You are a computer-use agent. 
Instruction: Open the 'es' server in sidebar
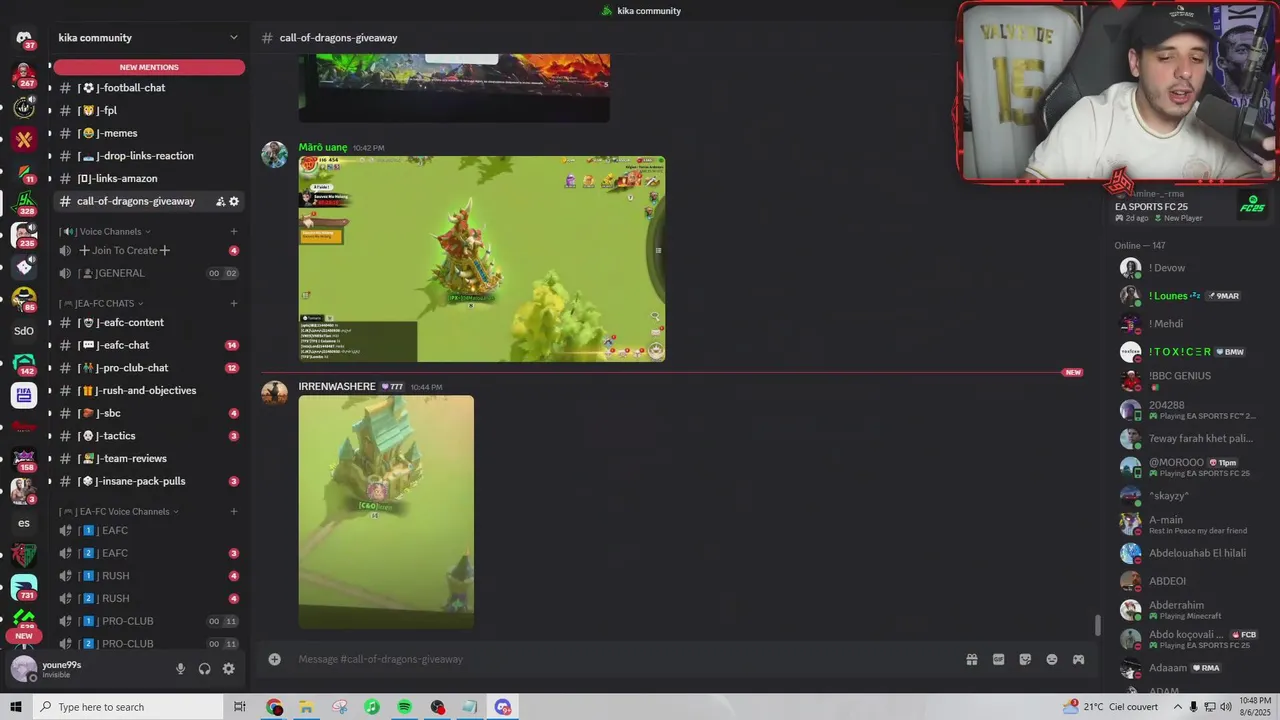pos(24,523)
